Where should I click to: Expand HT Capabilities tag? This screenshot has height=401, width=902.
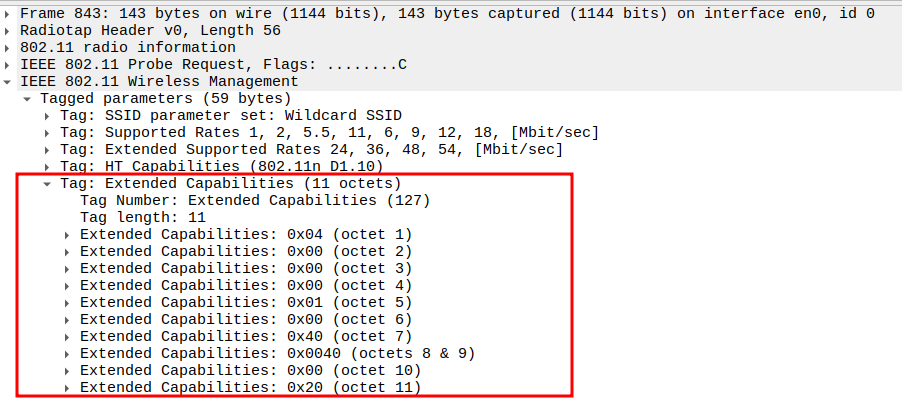coord(47,166)
